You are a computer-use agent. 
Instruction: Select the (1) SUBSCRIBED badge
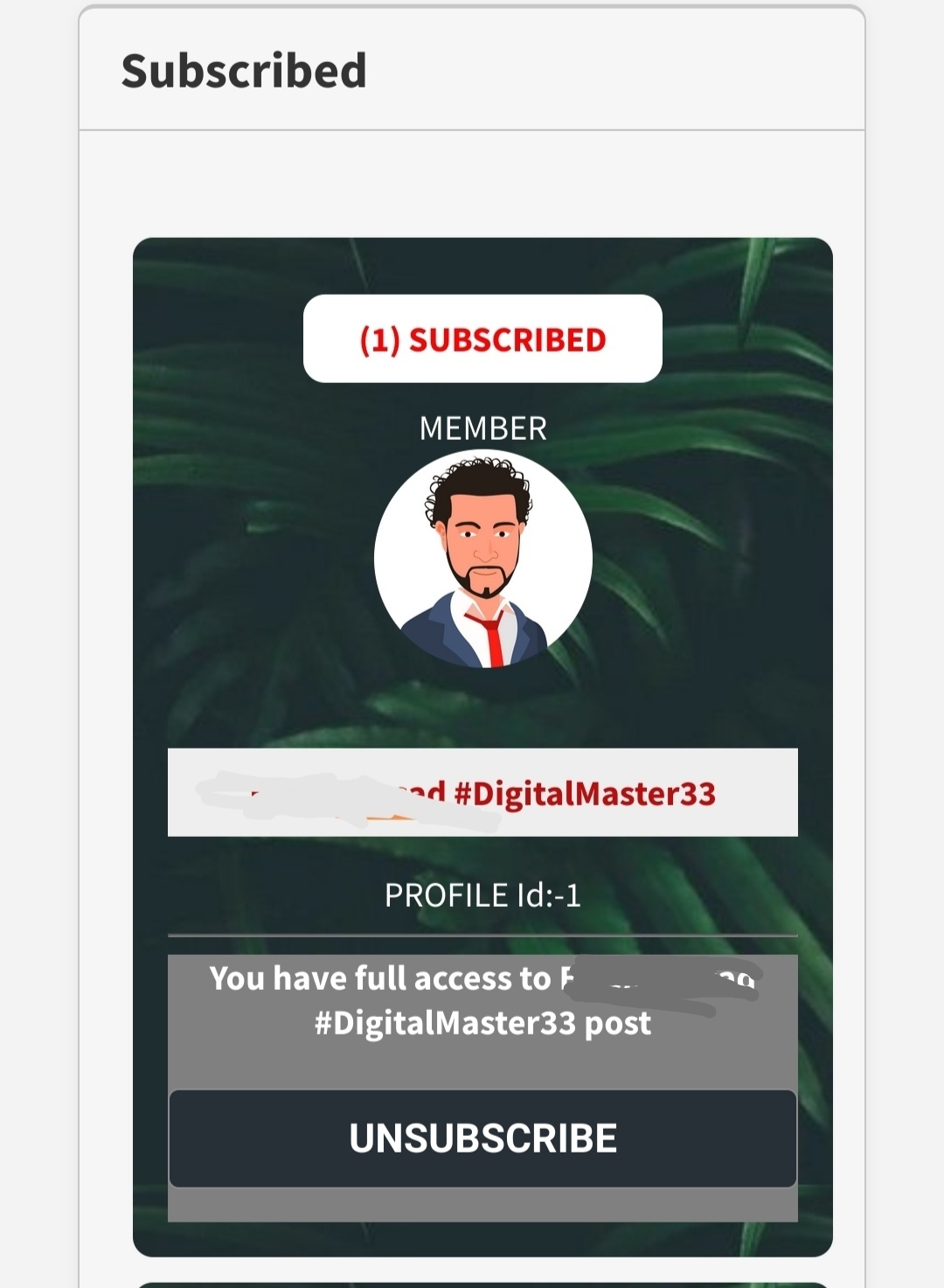tap(482, 338)
